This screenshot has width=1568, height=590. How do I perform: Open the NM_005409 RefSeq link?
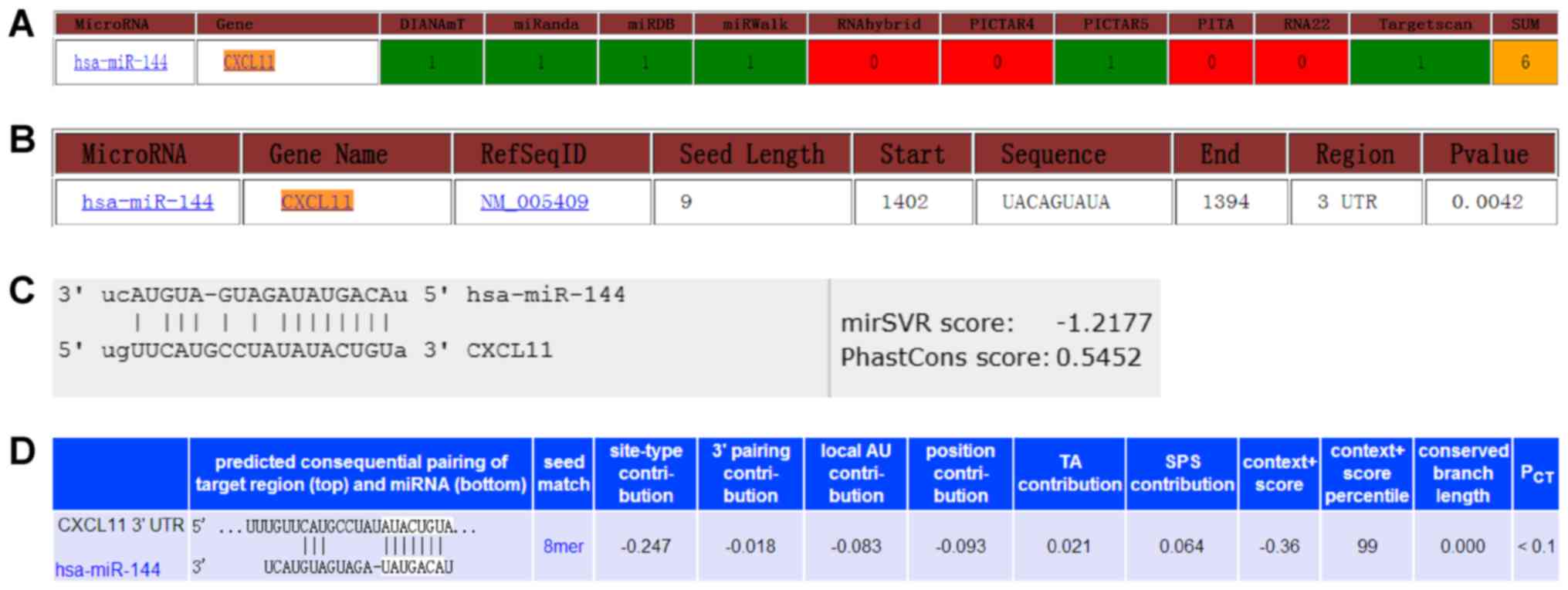point(534,202)
